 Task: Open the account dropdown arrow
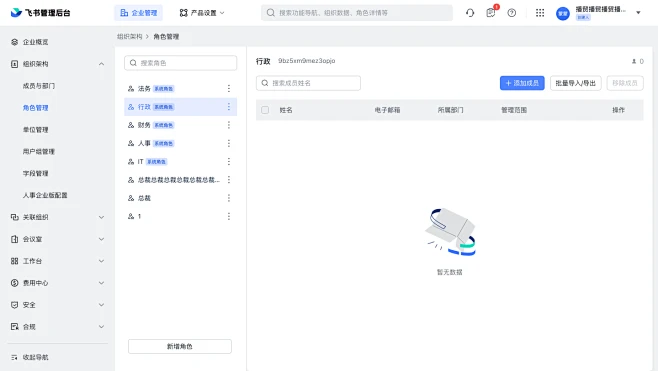pos(638,13)
